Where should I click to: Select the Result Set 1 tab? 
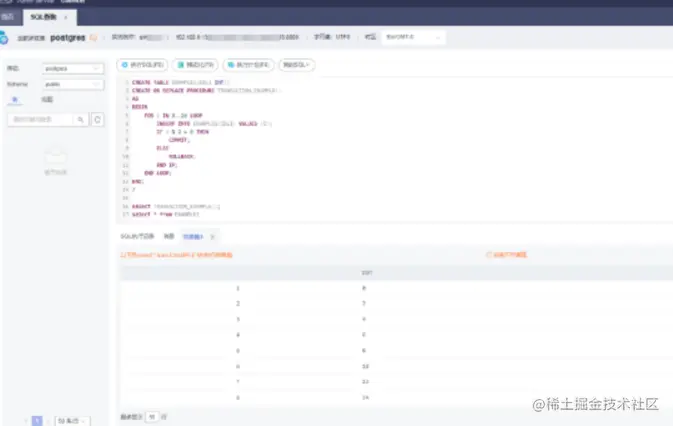coord(193,237)
